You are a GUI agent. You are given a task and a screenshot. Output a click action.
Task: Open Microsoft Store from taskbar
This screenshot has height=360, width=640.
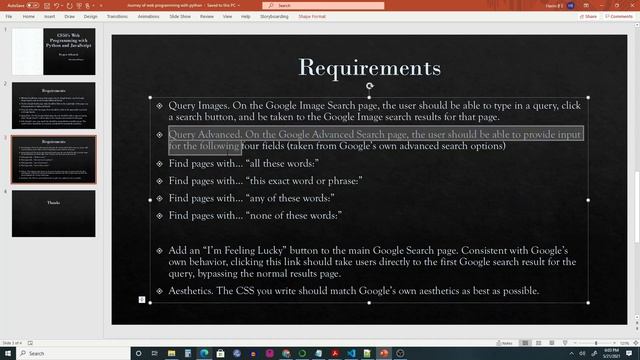coord(220,353)
